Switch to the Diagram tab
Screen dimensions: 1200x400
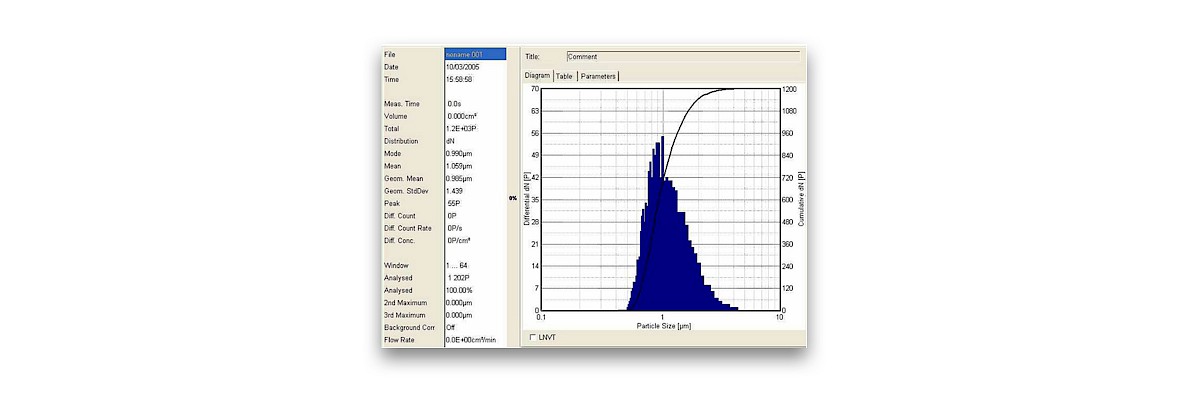538,76
